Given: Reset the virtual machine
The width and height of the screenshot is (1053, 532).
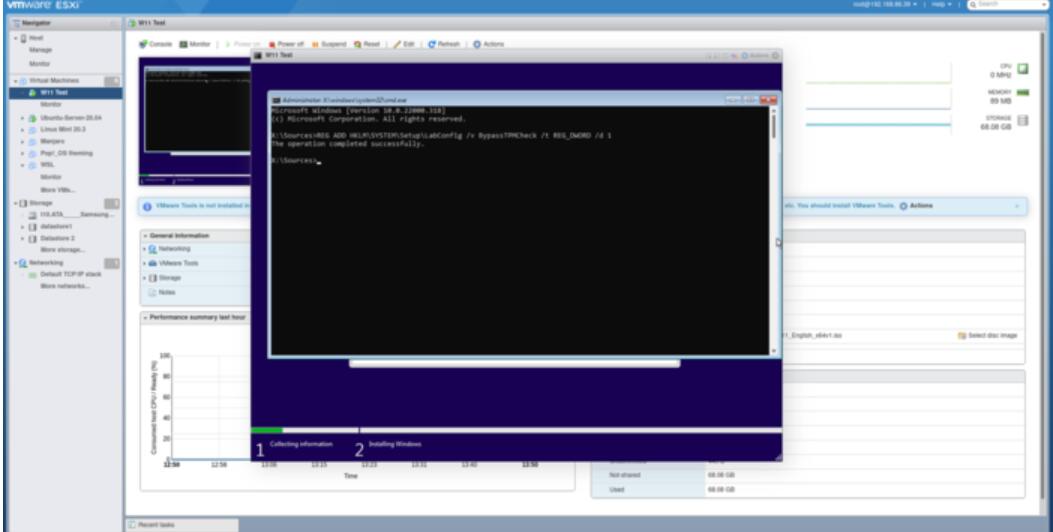Looking at the screenshot, I should coord(367,44).
